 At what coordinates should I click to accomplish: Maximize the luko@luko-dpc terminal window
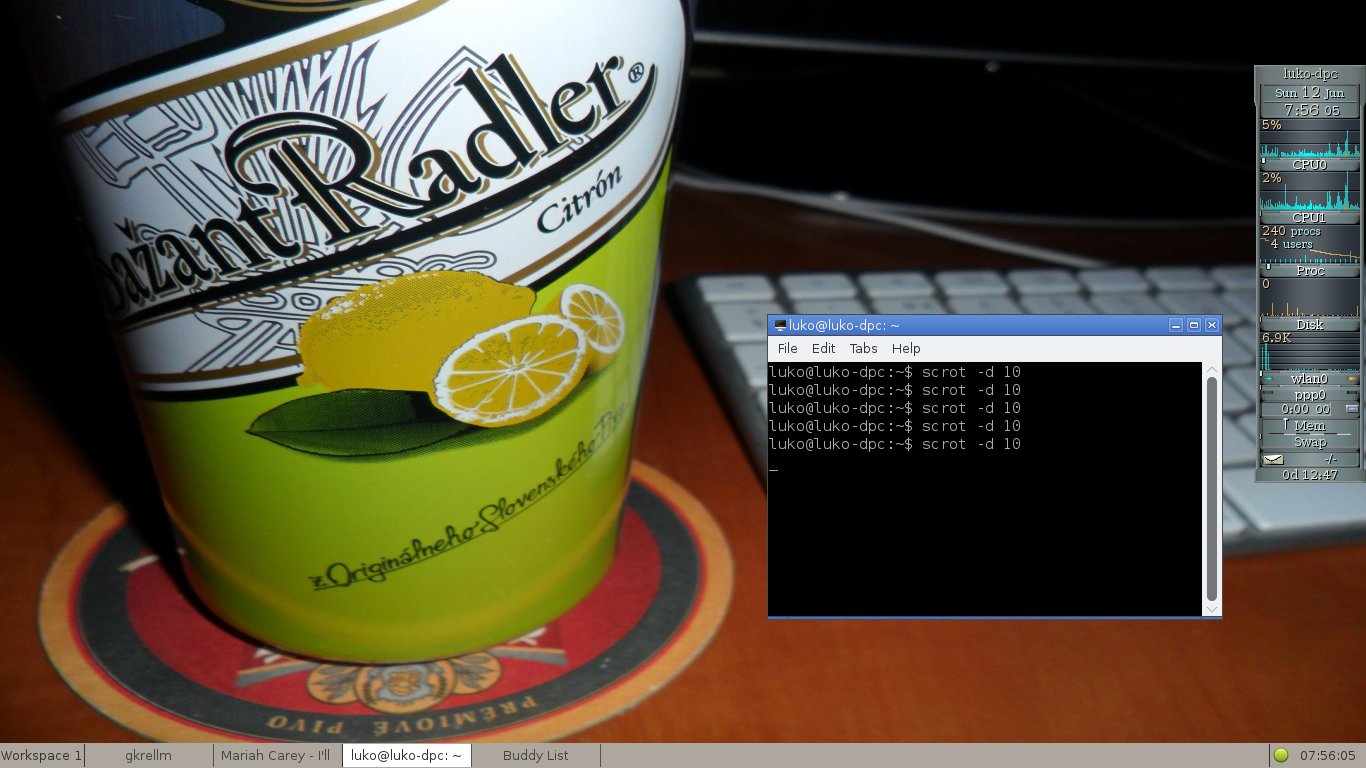coord(1193,325)
